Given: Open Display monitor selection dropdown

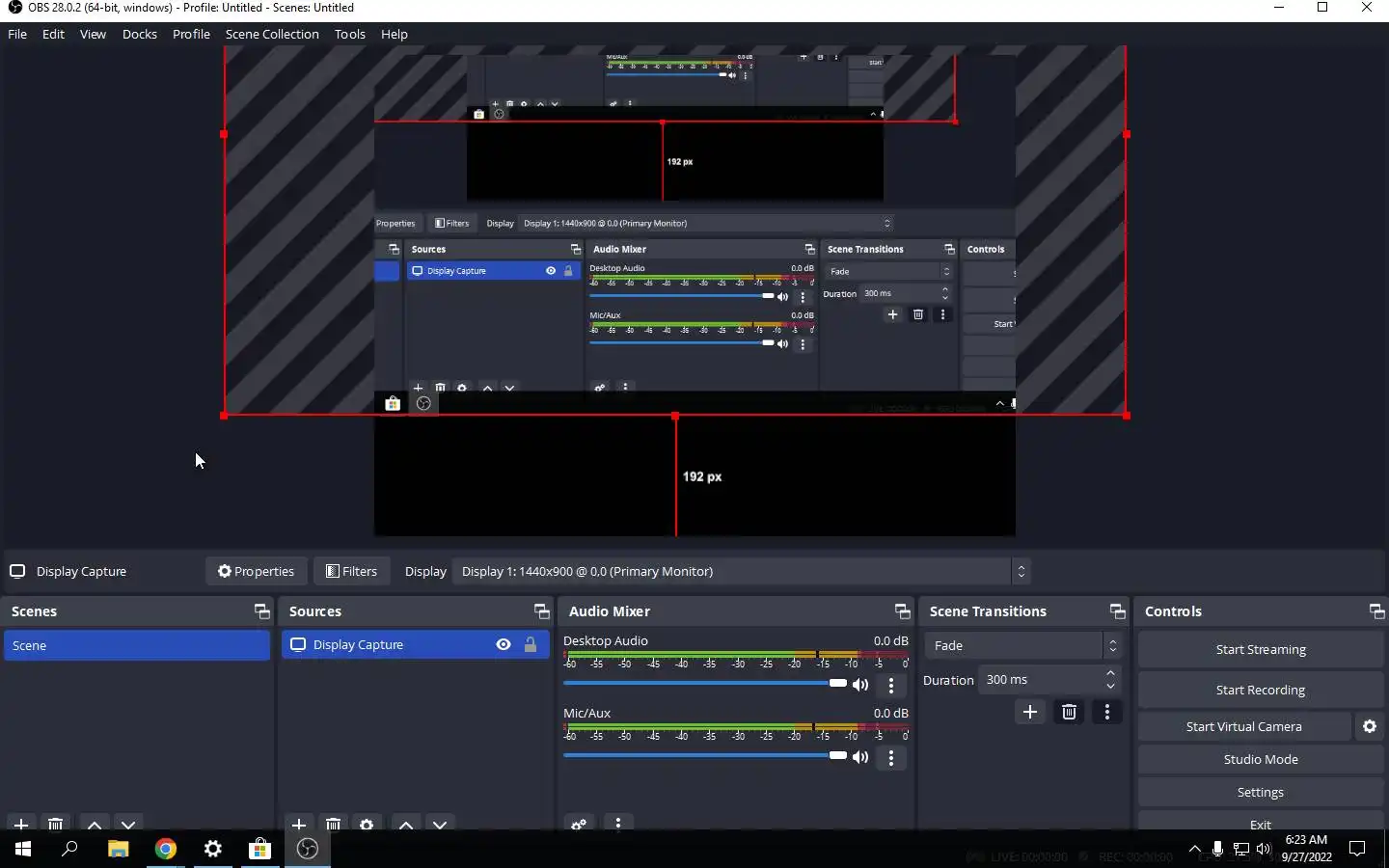Looking at the screenshot, I should click(742, 571).
